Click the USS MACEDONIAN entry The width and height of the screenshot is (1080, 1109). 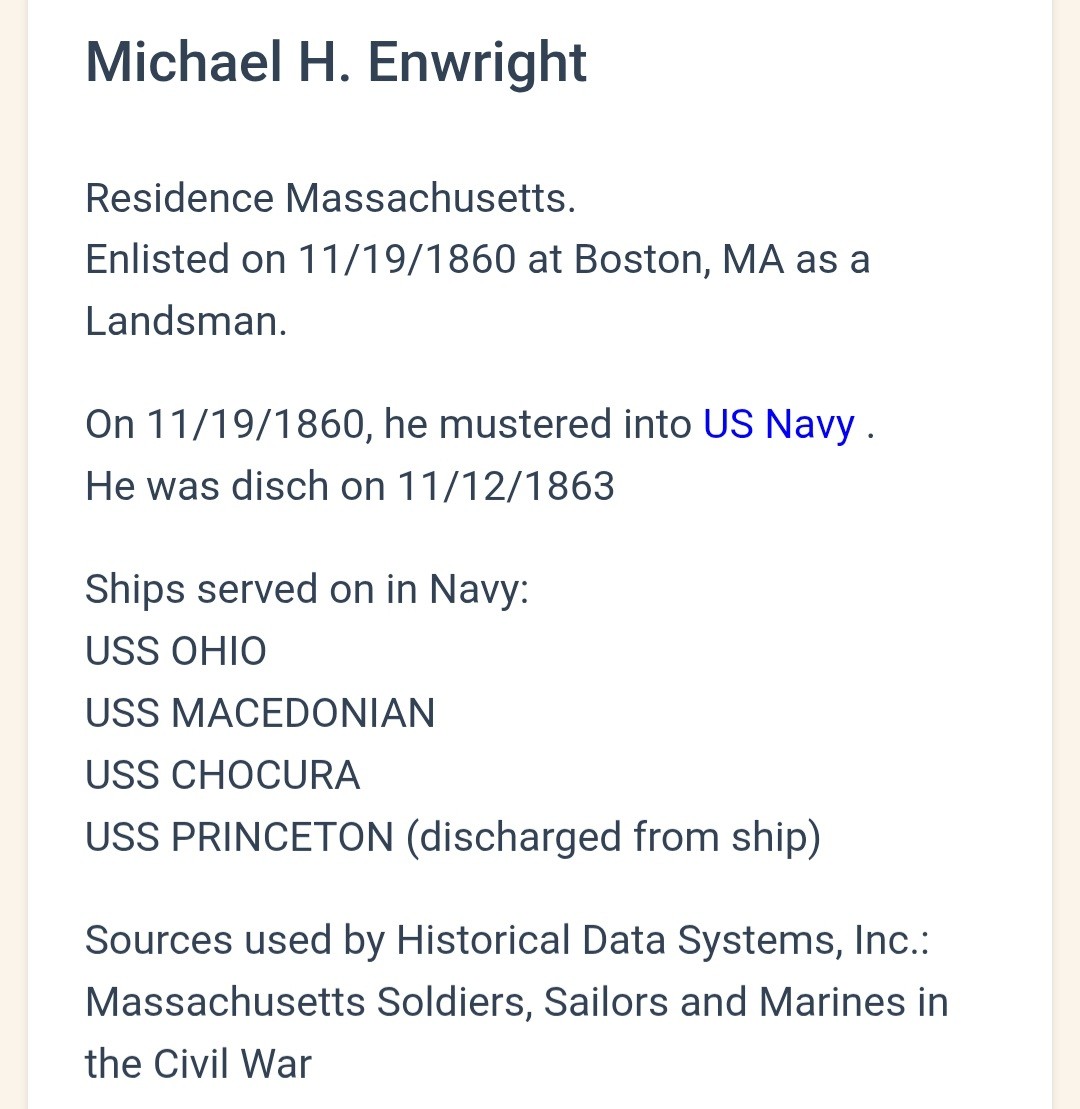260,714
